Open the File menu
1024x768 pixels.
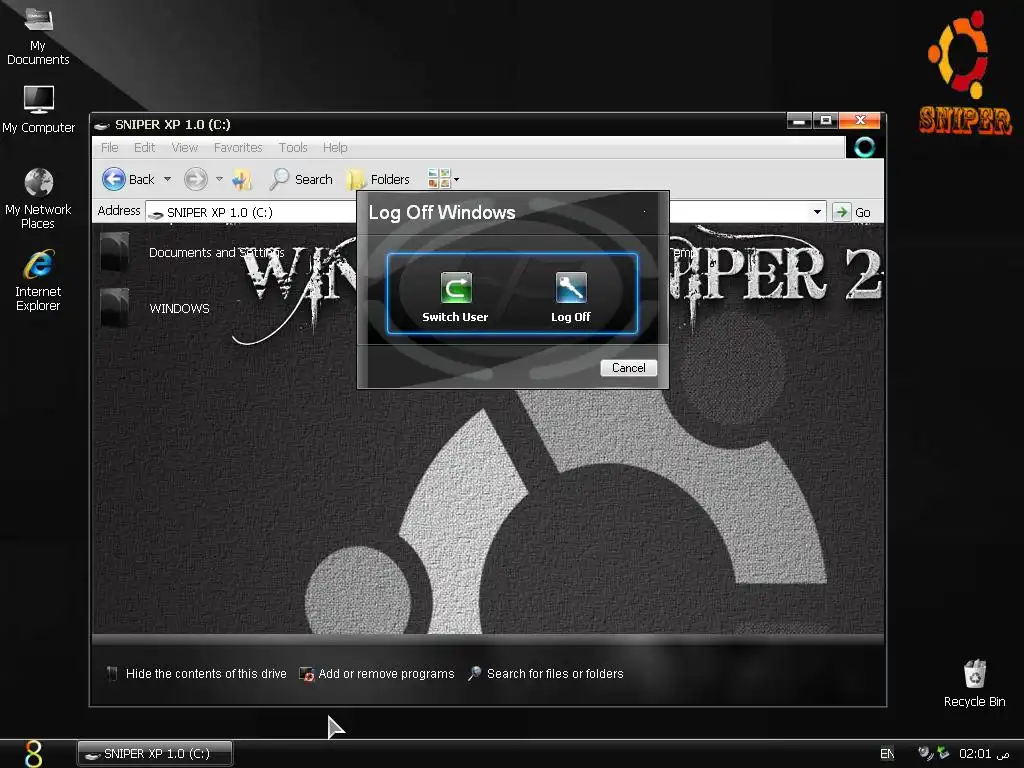coord(110,148)
